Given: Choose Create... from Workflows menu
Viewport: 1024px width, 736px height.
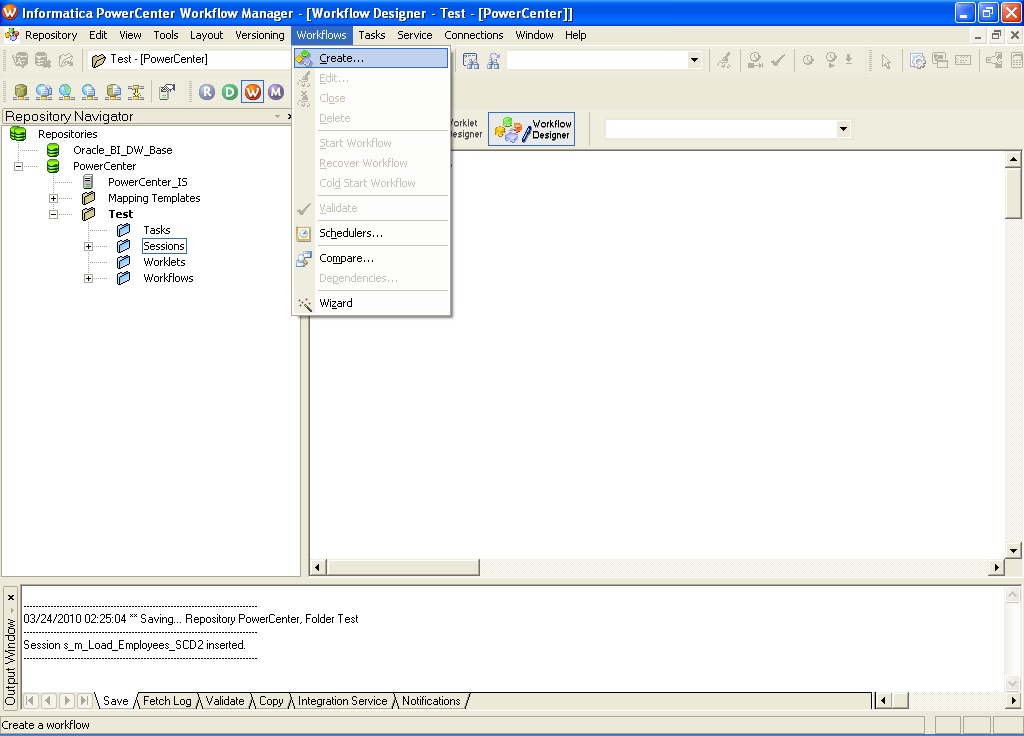Looking at the screenshot, I should (371, 58).
